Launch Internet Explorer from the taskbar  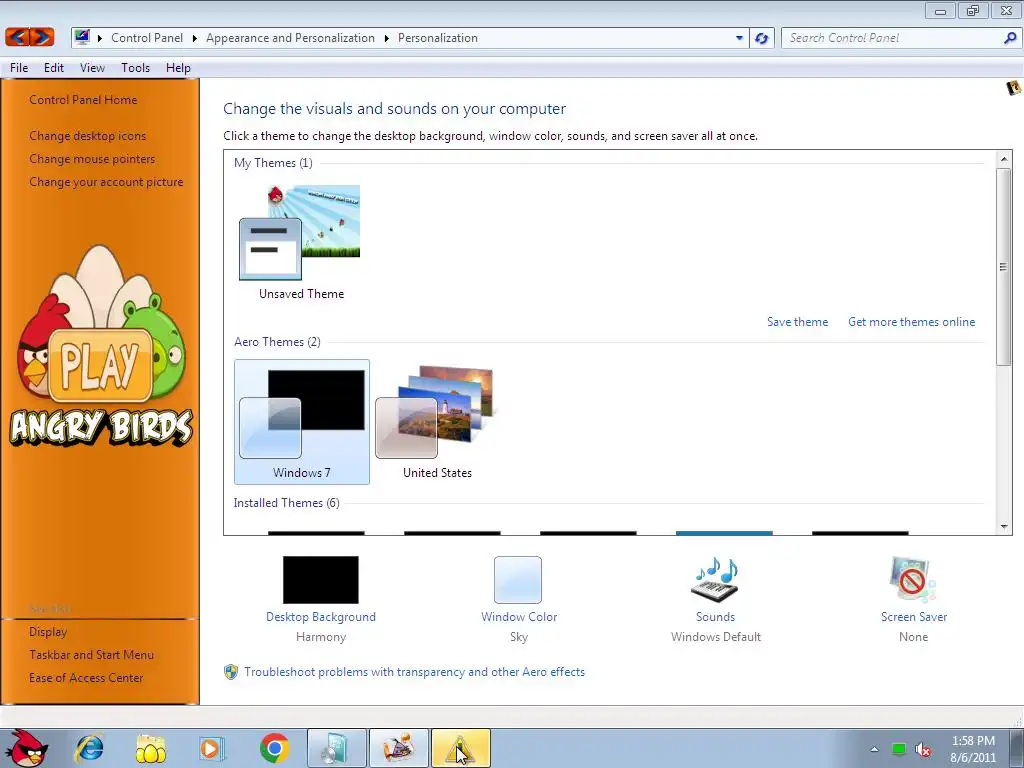tap(89, 748)
